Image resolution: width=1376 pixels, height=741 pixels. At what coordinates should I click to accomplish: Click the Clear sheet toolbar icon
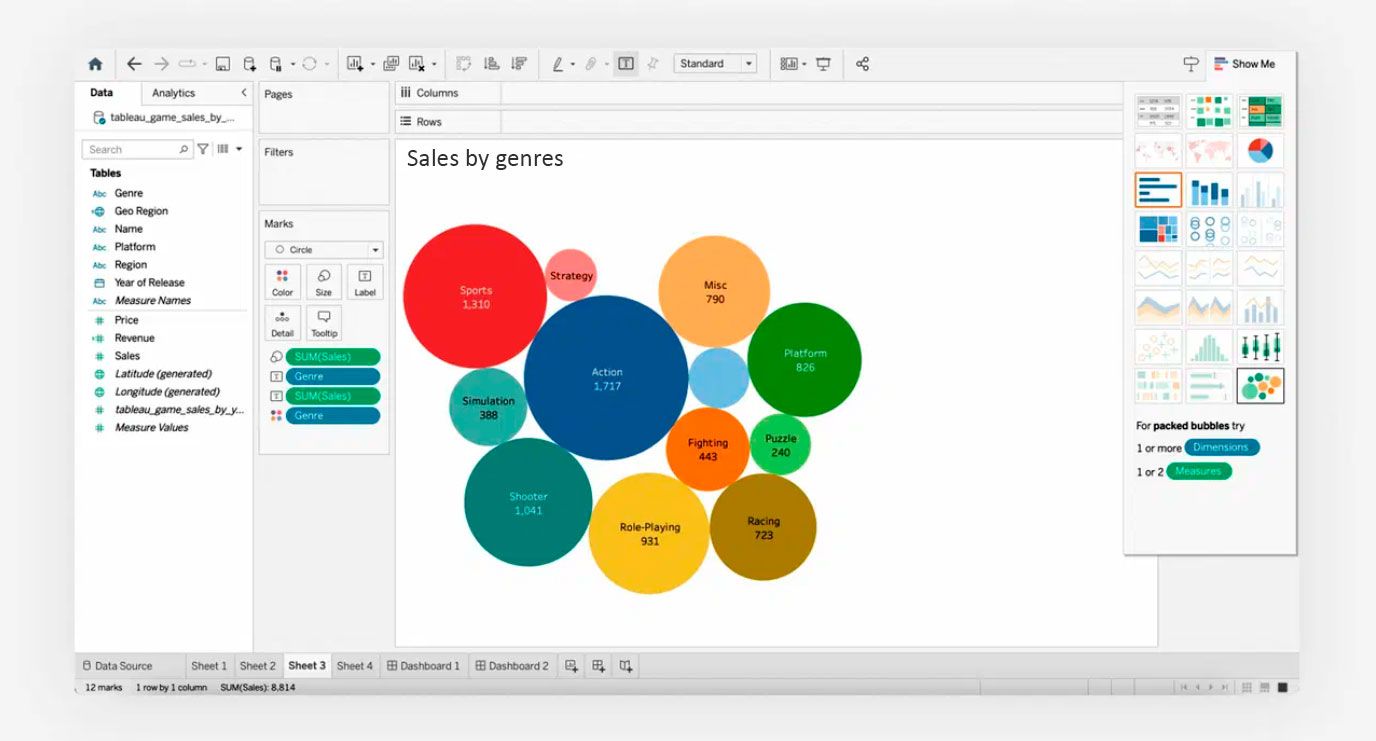[x=417, y=64]
